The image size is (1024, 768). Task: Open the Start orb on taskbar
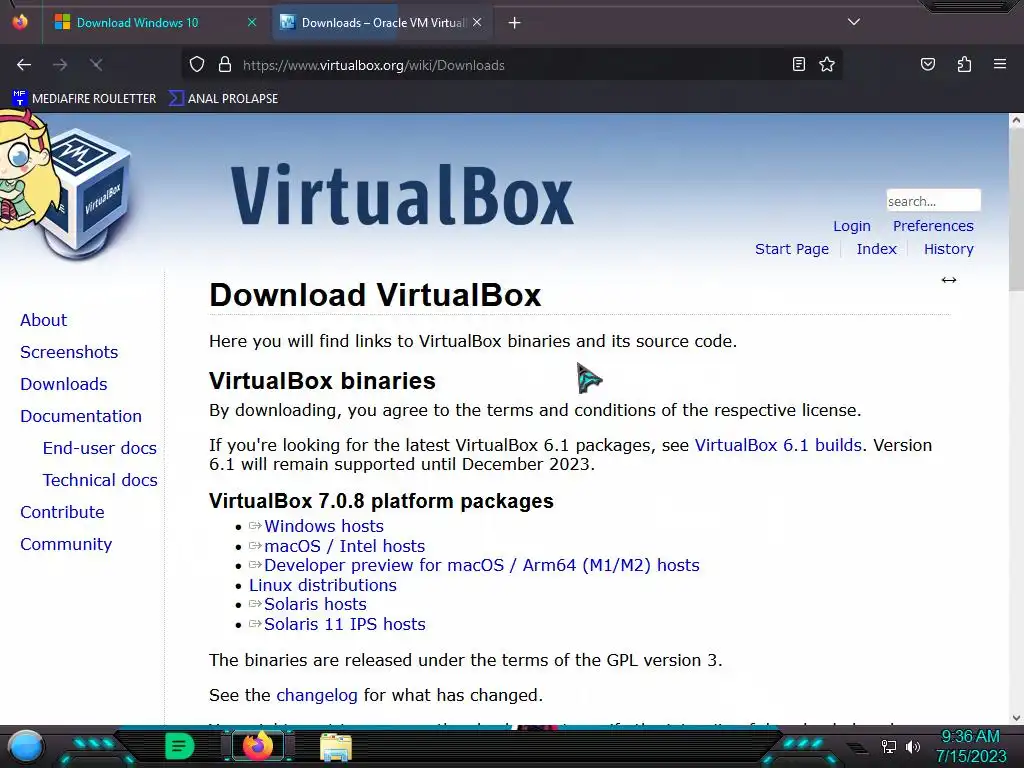(26, 746)
